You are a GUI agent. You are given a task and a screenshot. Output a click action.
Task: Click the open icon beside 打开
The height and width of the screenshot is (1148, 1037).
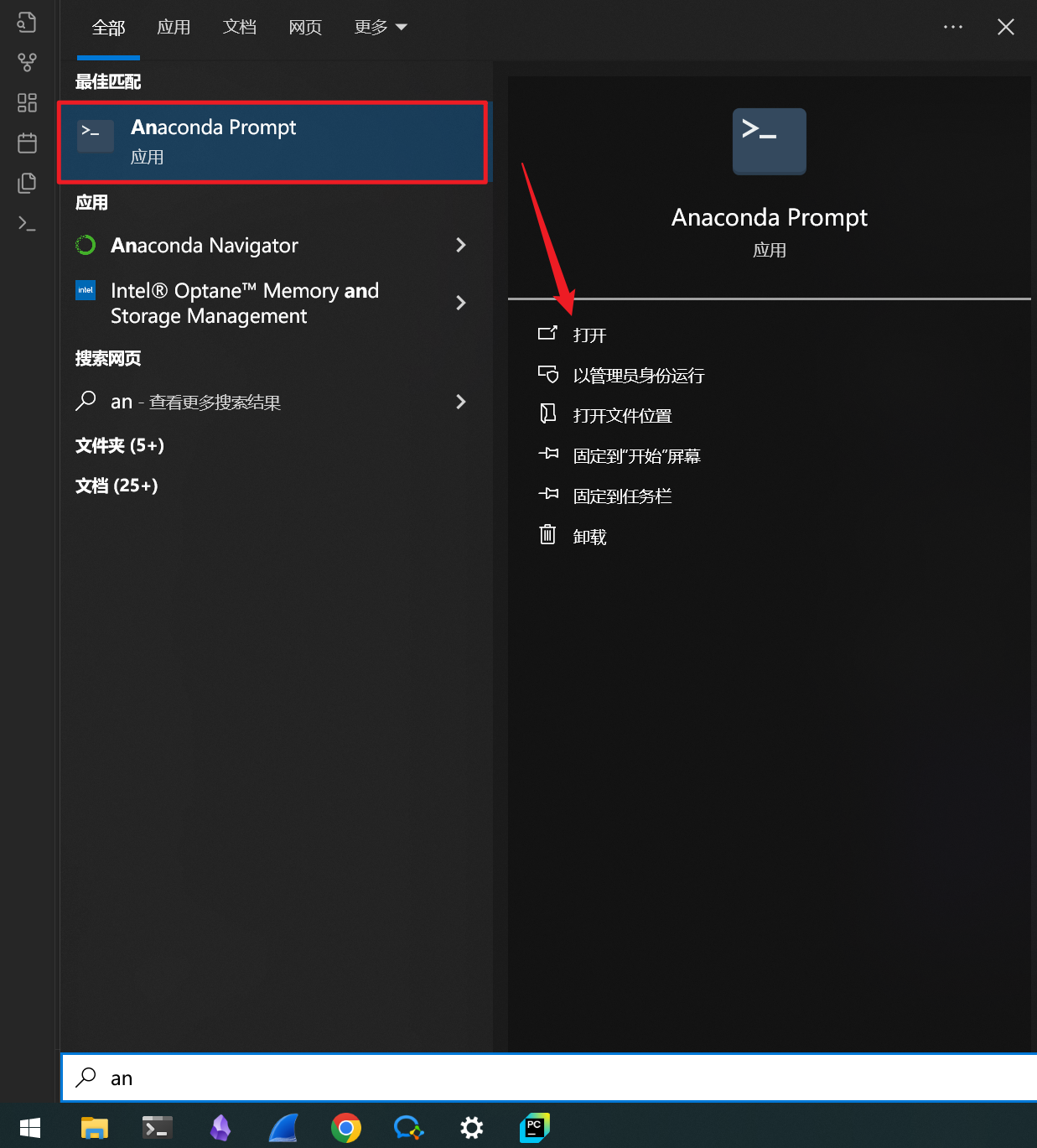[x=547, y=333]
